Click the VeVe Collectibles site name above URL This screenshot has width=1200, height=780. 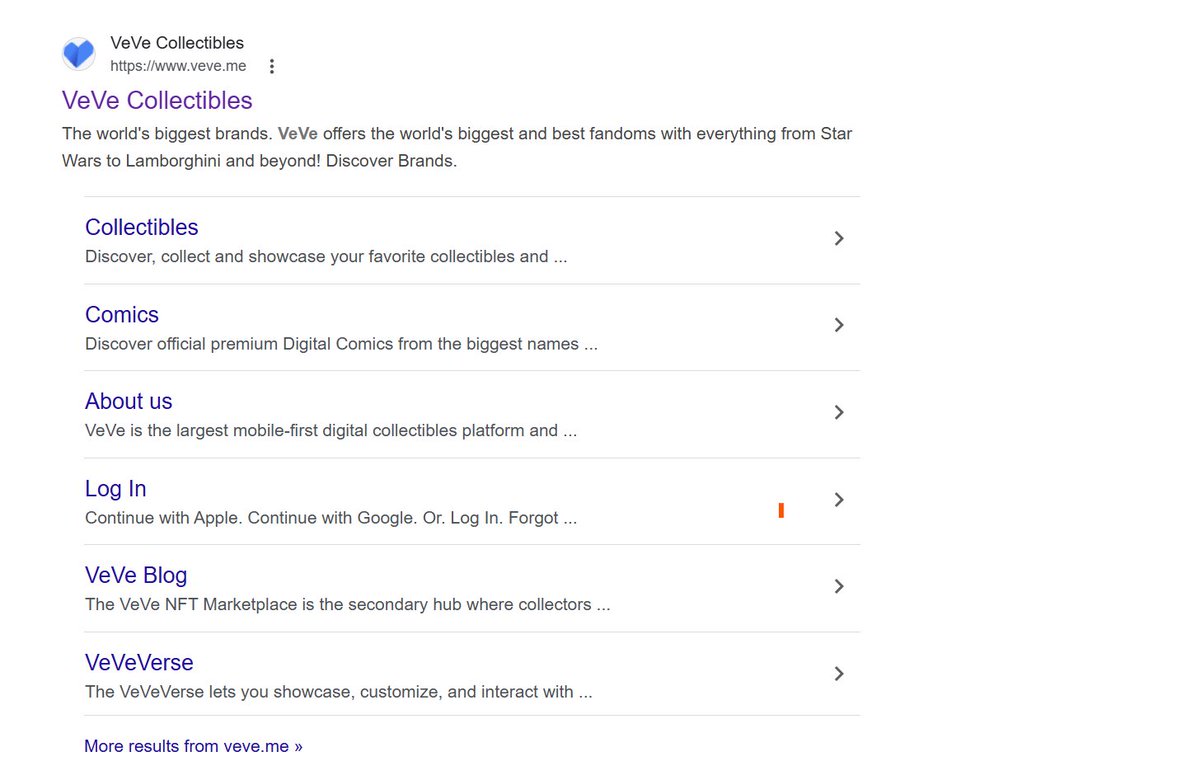pos(177,43)
